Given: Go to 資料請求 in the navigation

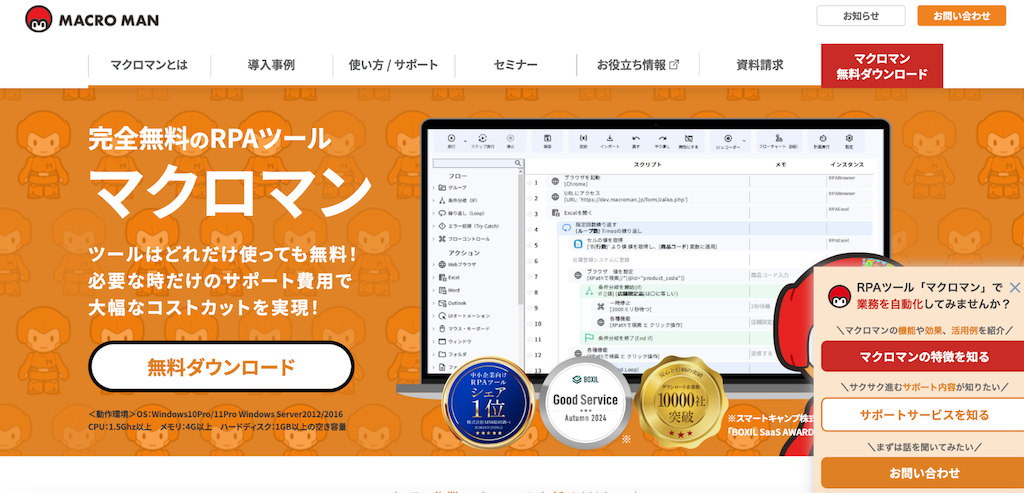Looking at the screenshot, I should [x=760, y=65].
